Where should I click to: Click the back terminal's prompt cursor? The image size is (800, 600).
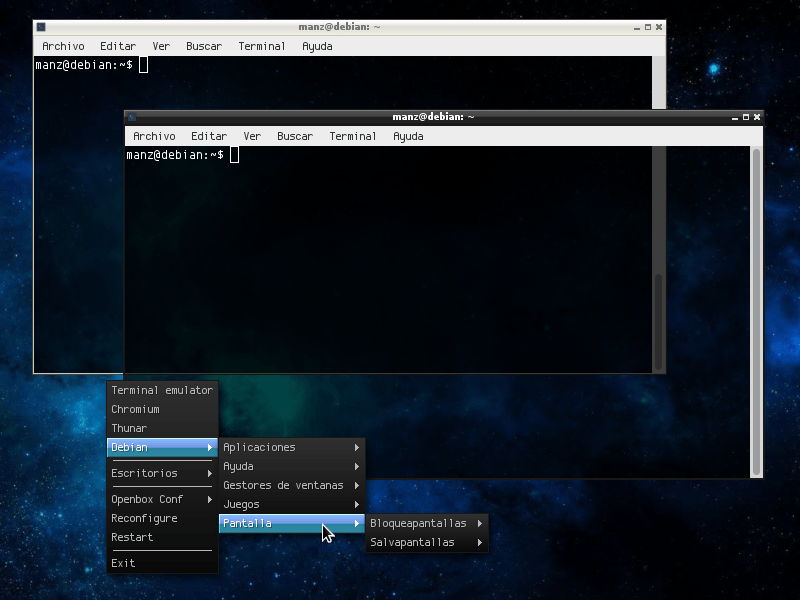coord(143,65)
